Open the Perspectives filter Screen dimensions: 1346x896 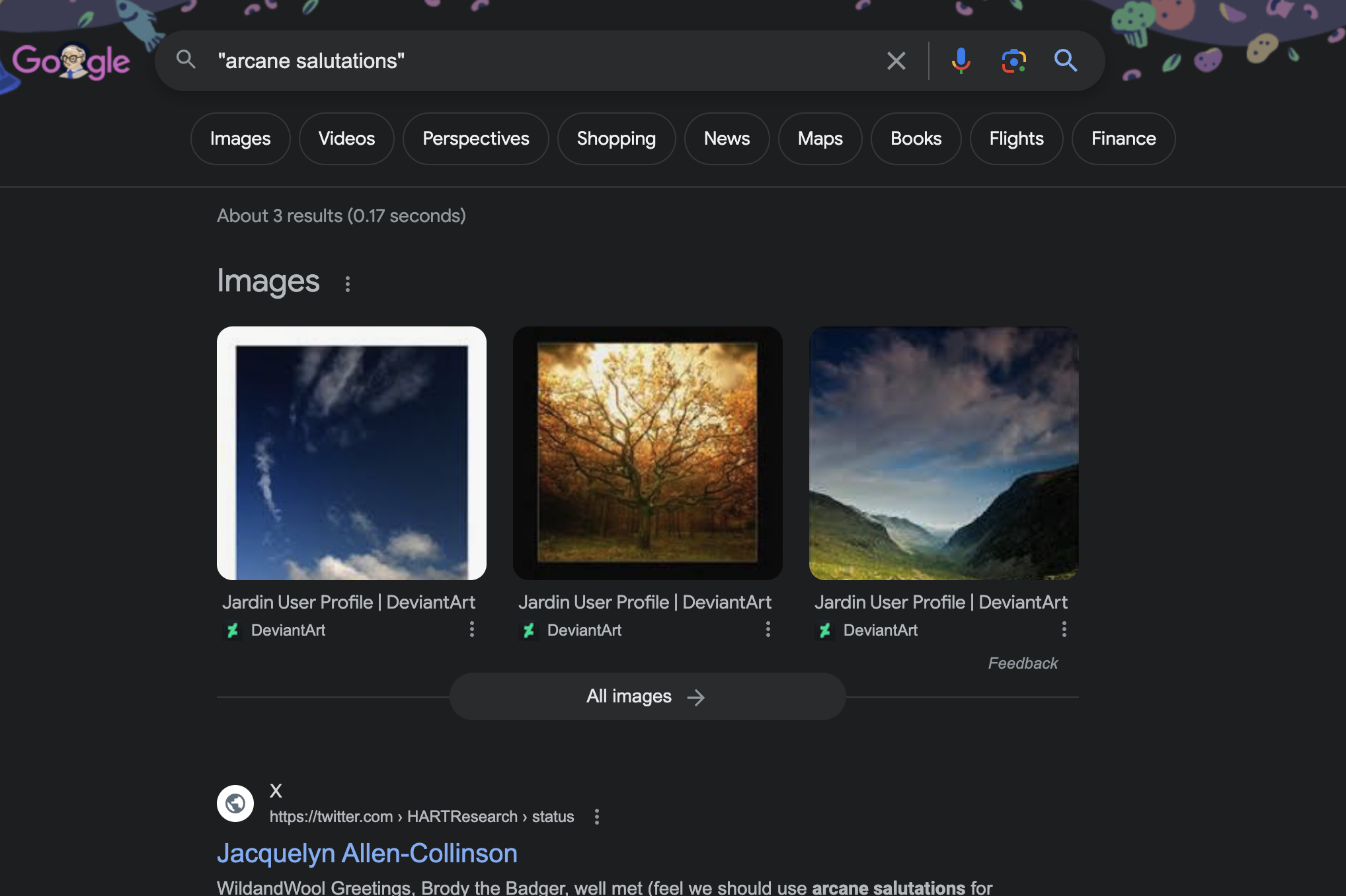(x=475, y=139)
